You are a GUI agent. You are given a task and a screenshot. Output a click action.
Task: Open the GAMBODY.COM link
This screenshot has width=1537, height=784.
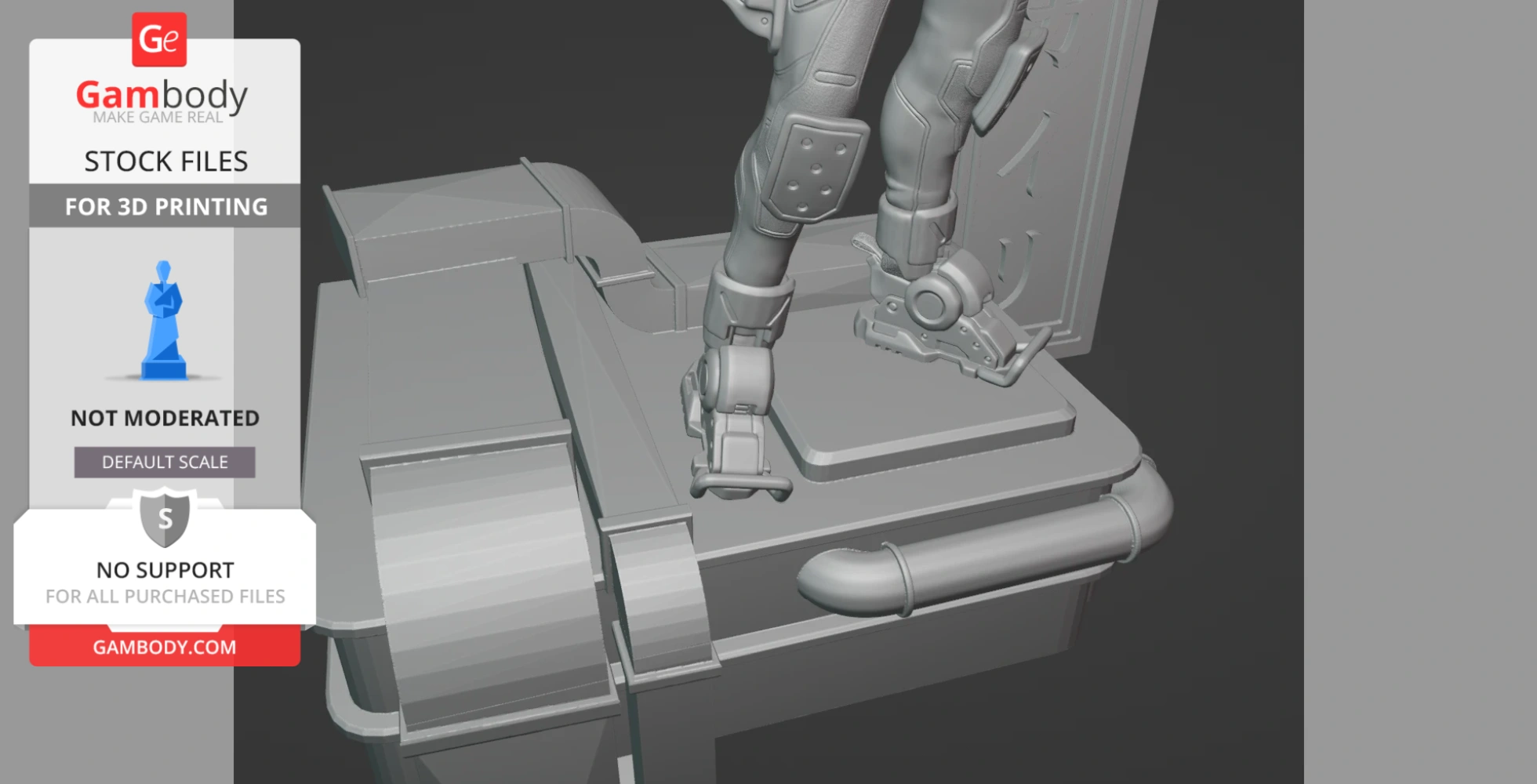coord(165,647)
